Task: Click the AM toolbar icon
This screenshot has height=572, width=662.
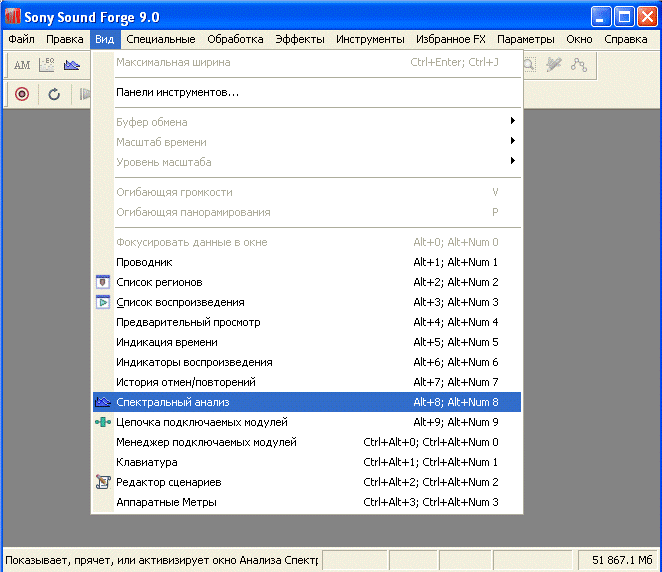Action: pos(22,65)
